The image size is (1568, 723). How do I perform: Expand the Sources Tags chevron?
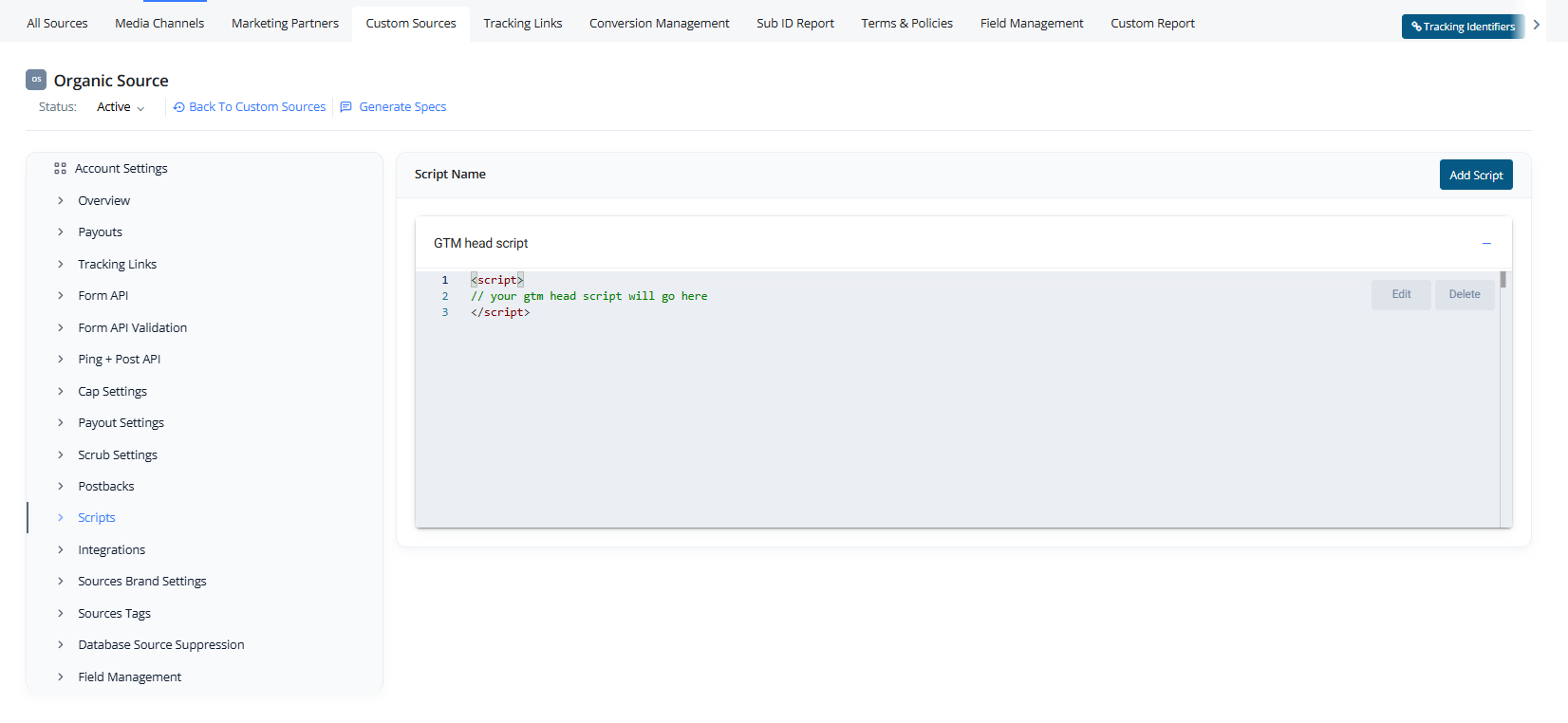[x=61, y=613]
